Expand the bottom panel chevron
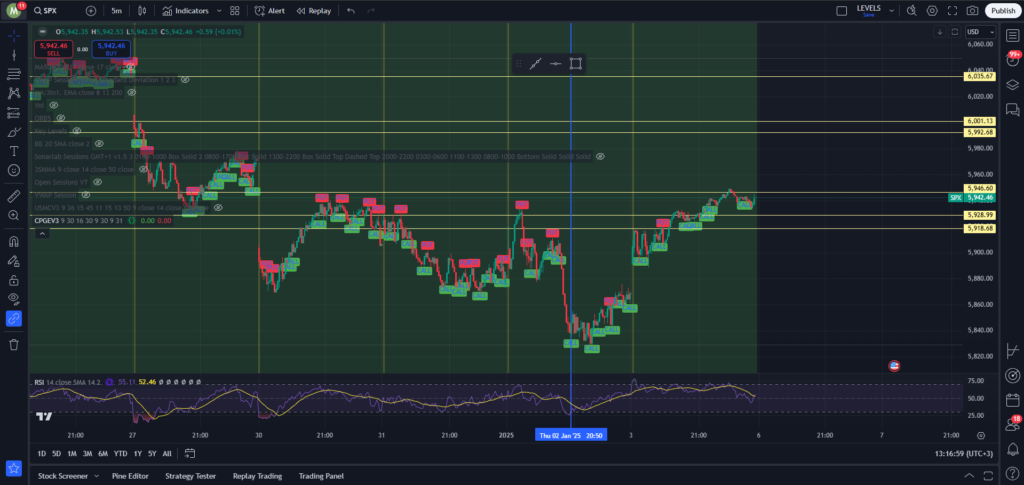This screenshot has width=1024, height=485. pos(969,476)
